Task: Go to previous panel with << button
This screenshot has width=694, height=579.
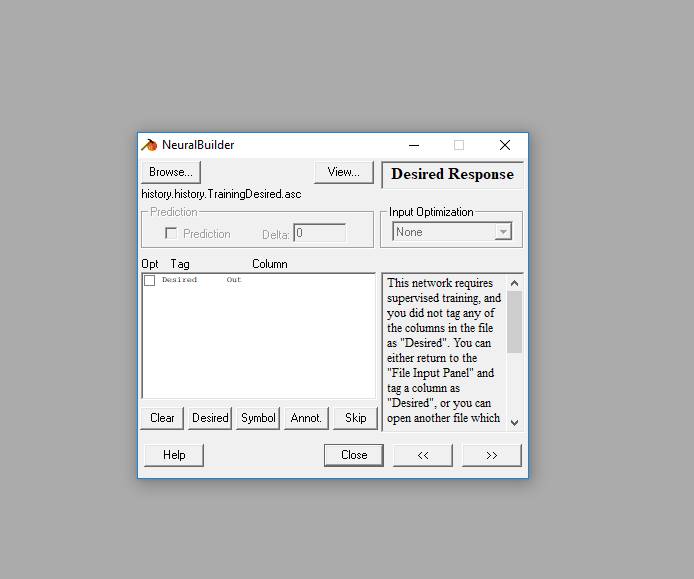Action: (423, 455)
